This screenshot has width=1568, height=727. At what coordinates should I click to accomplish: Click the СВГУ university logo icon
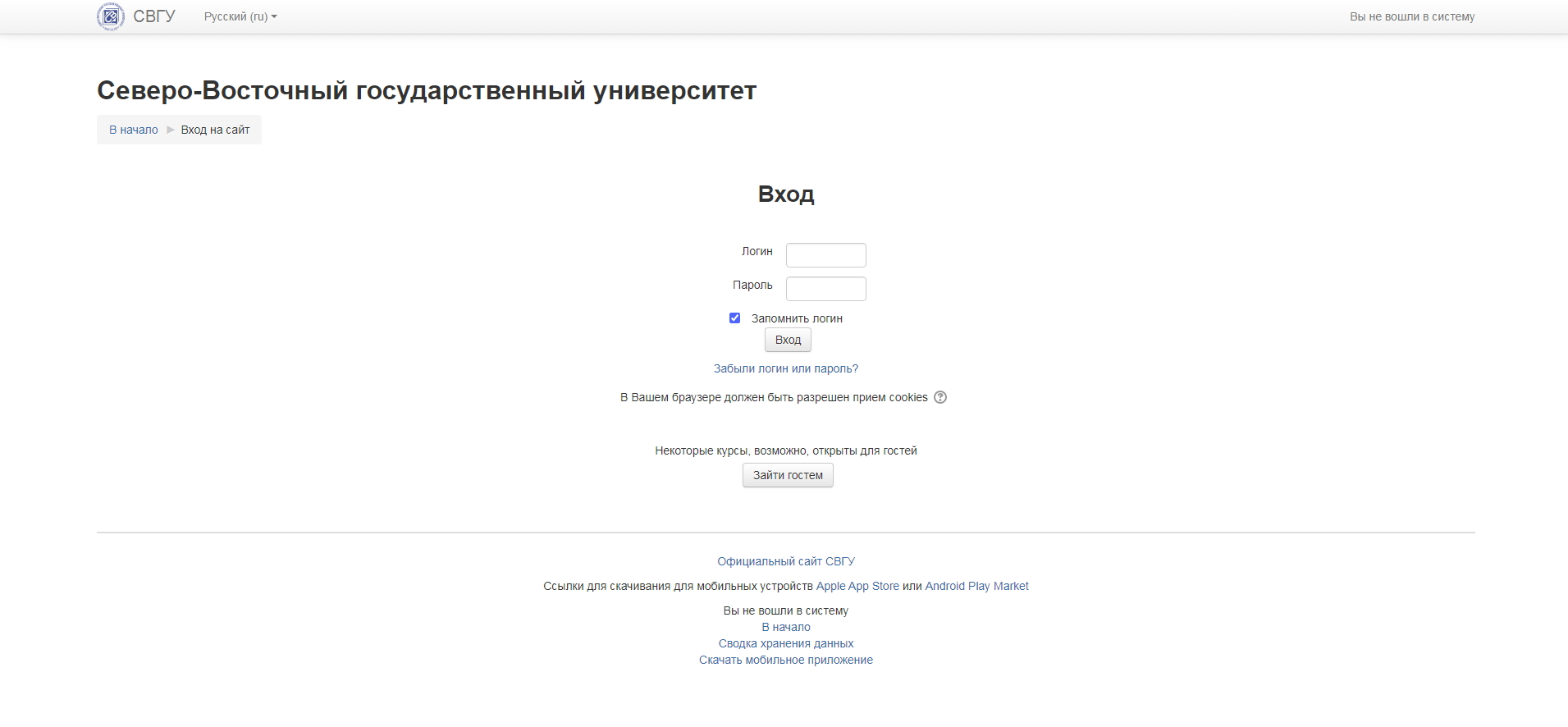pyautogui.click(x=111, y=16)
